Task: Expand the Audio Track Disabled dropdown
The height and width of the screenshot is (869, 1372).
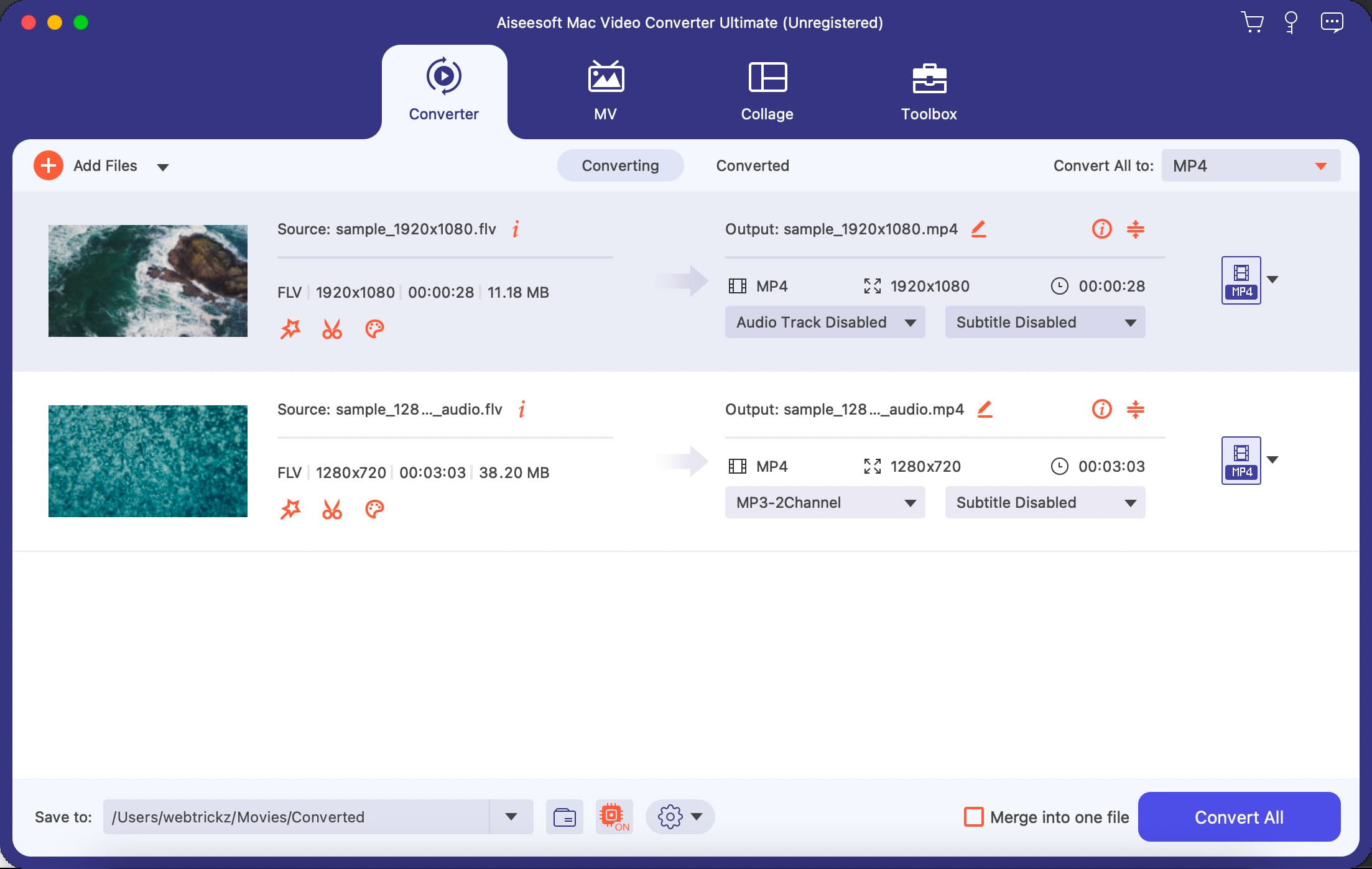Action: (x=825, y=322)
